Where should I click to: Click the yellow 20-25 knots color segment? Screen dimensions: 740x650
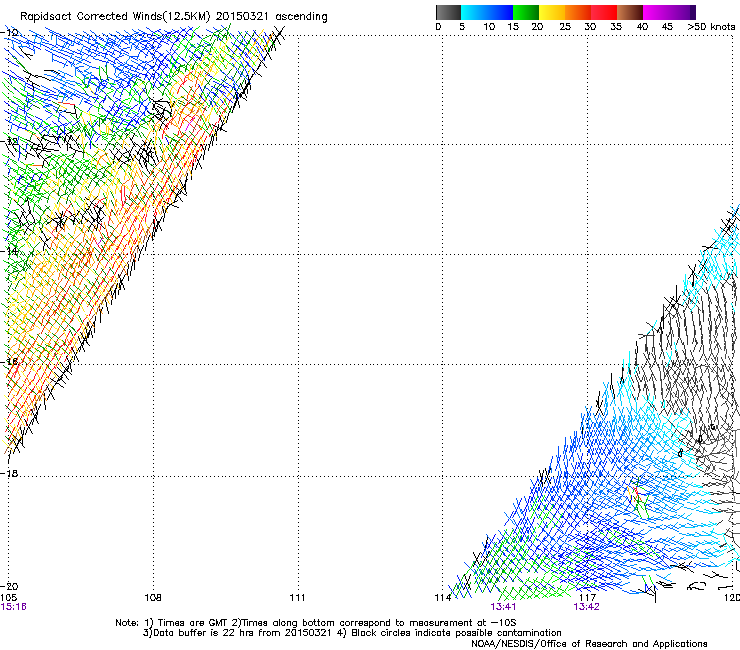(552, 12)
